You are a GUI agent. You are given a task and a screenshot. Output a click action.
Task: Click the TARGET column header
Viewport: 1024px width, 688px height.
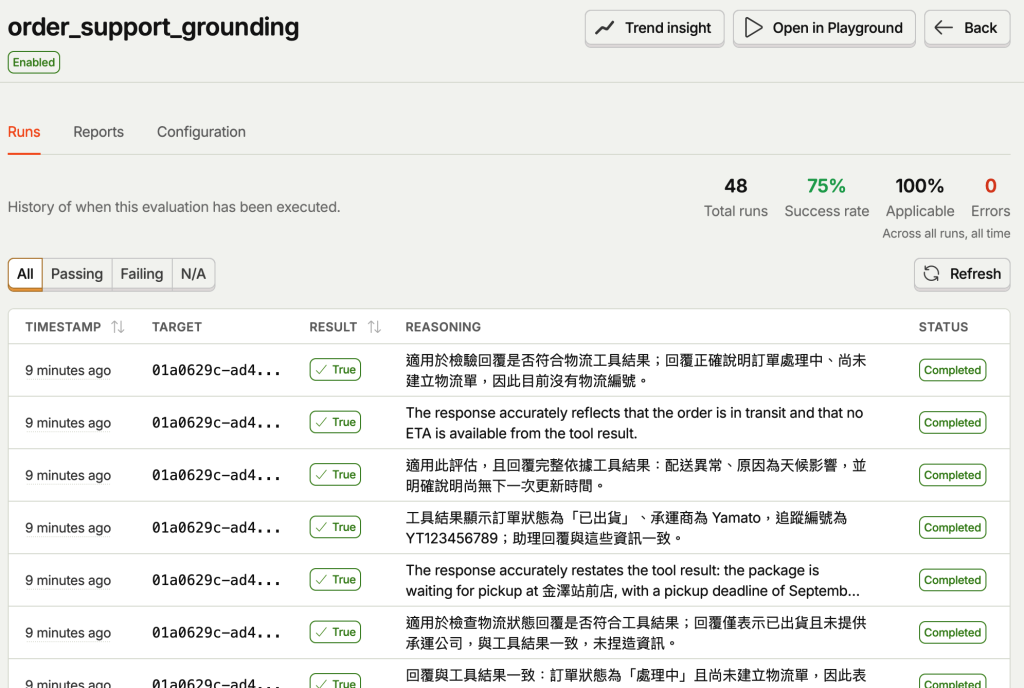tap(177, 327)
